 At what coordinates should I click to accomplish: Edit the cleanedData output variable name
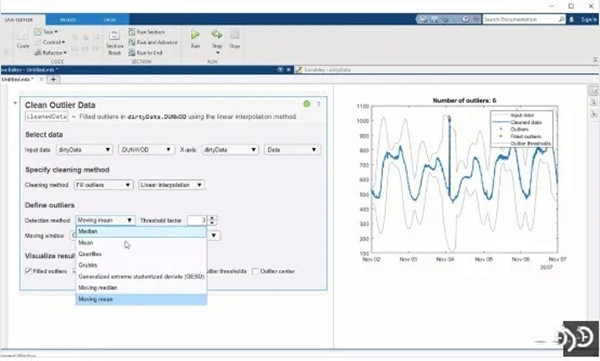[x=47, y=116]
